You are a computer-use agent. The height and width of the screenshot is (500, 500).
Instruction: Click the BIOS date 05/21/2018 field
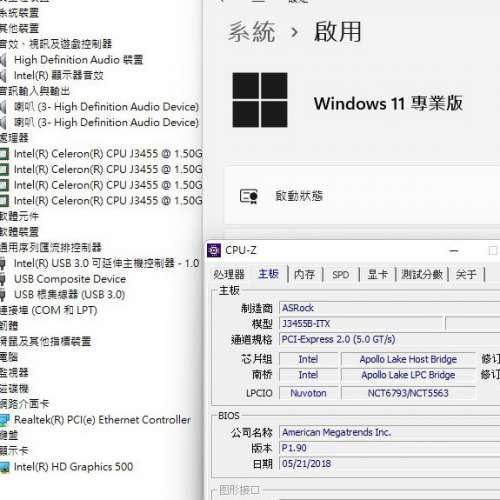click(x=389, y=464)
